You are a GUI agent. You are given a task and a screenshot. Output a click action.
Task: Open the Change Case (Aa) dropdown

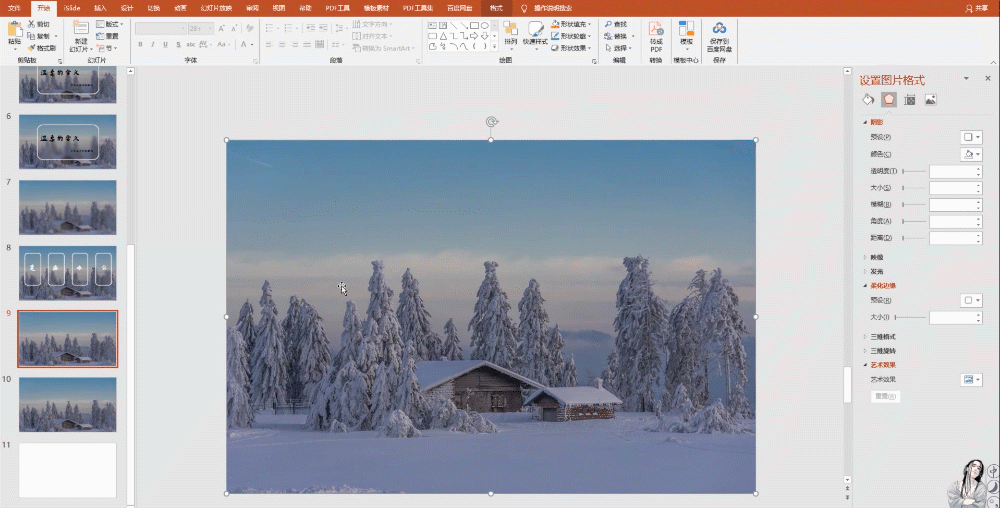tap(223, 45)
